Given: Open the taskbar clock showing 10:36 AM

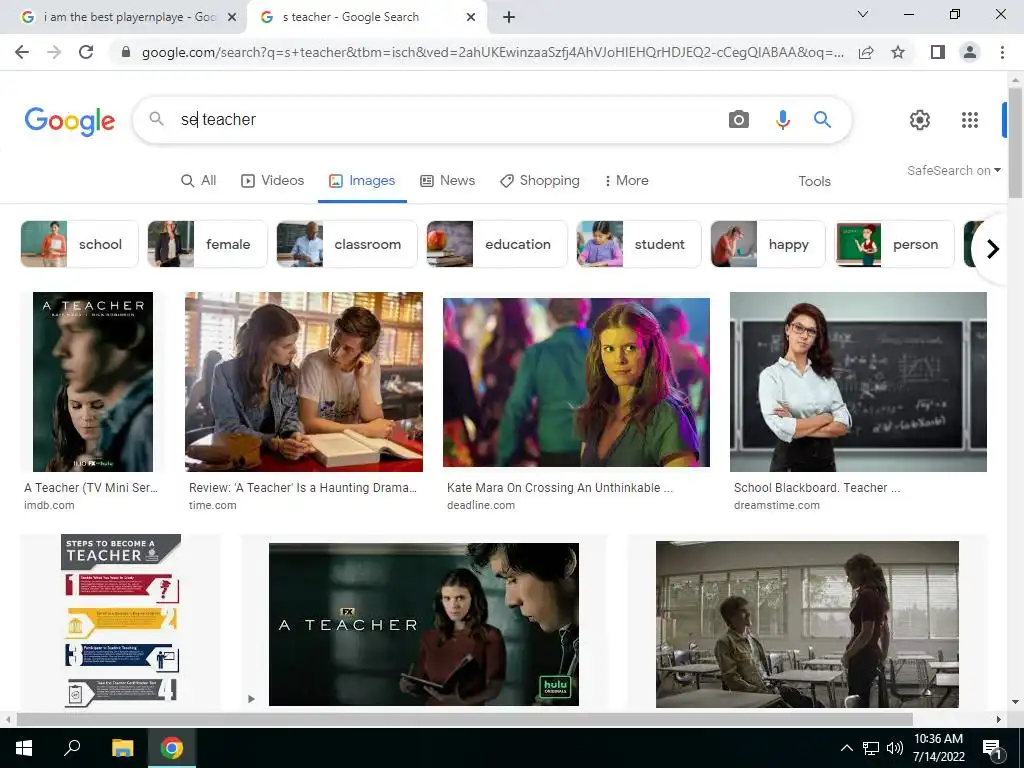Looking at the screenshot, I should pos(938,748).
